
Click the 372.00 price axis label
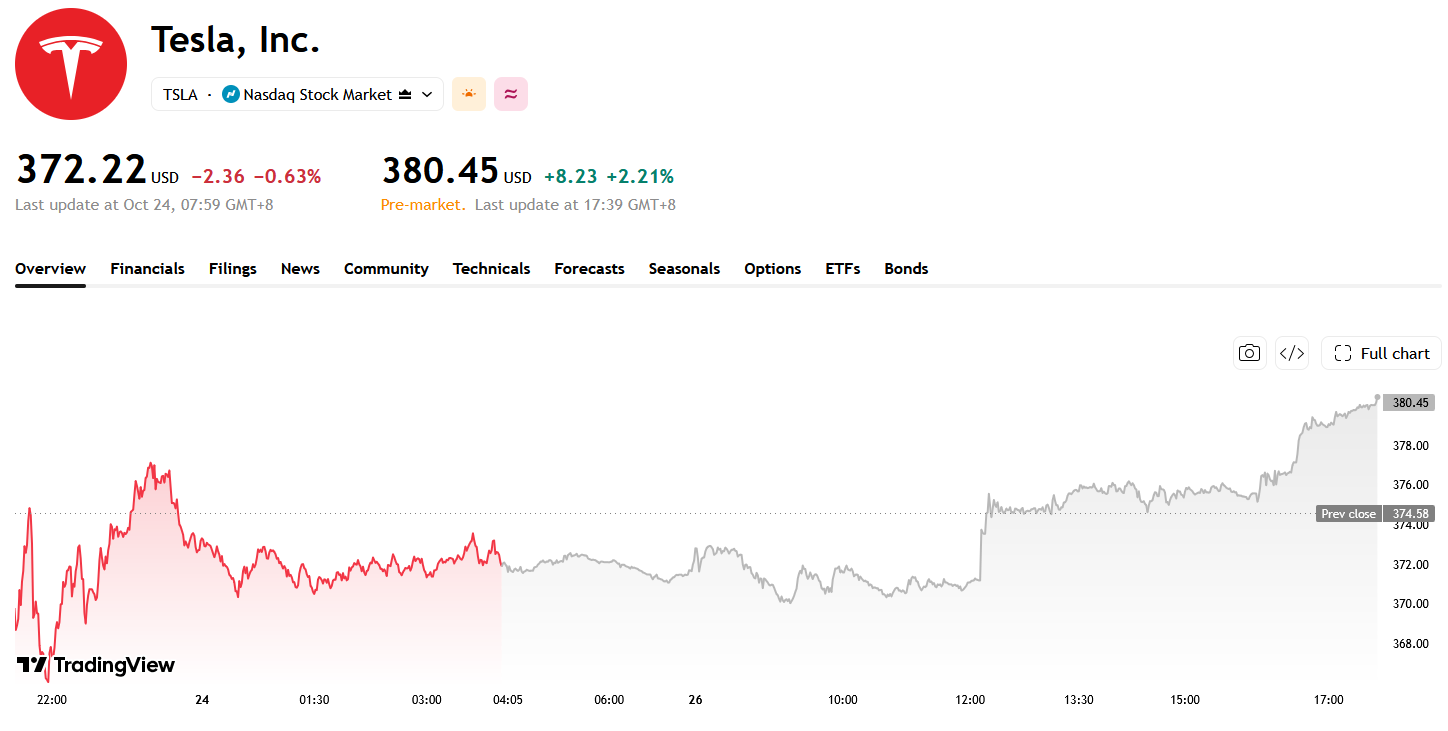1411,564
